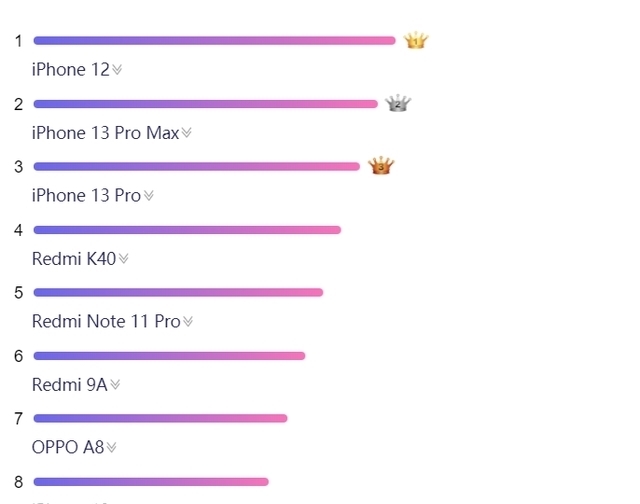Expand the OPPO A8 chevron
The width and height of the screenshot is (640, 504).
111,447
